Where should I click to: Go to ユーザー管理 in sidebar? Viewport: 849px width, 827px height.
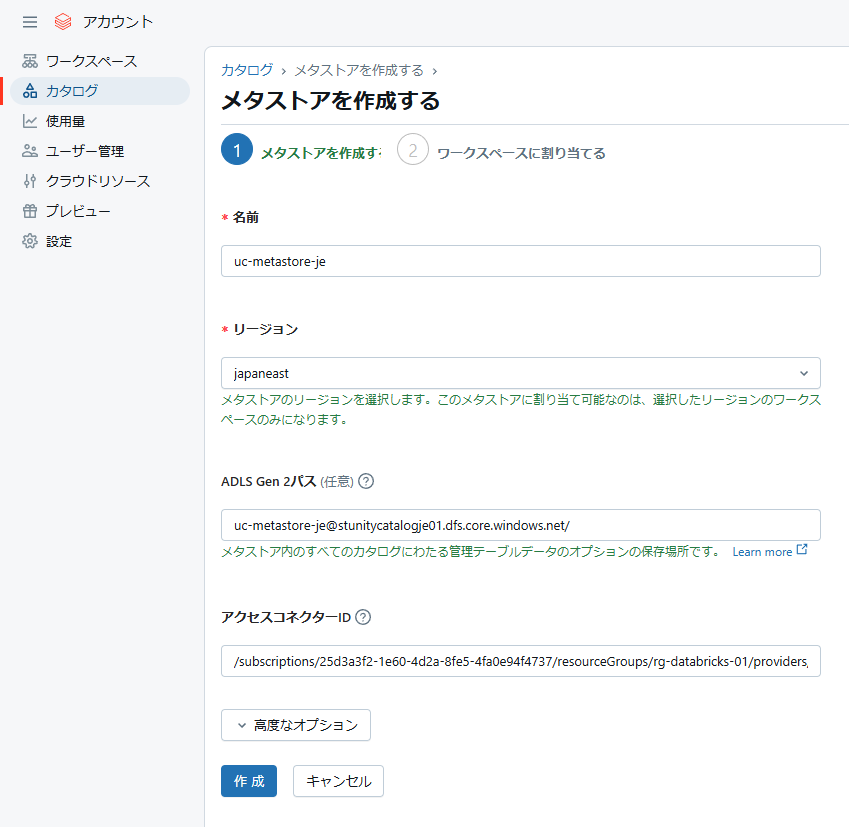tap(84, 151)
